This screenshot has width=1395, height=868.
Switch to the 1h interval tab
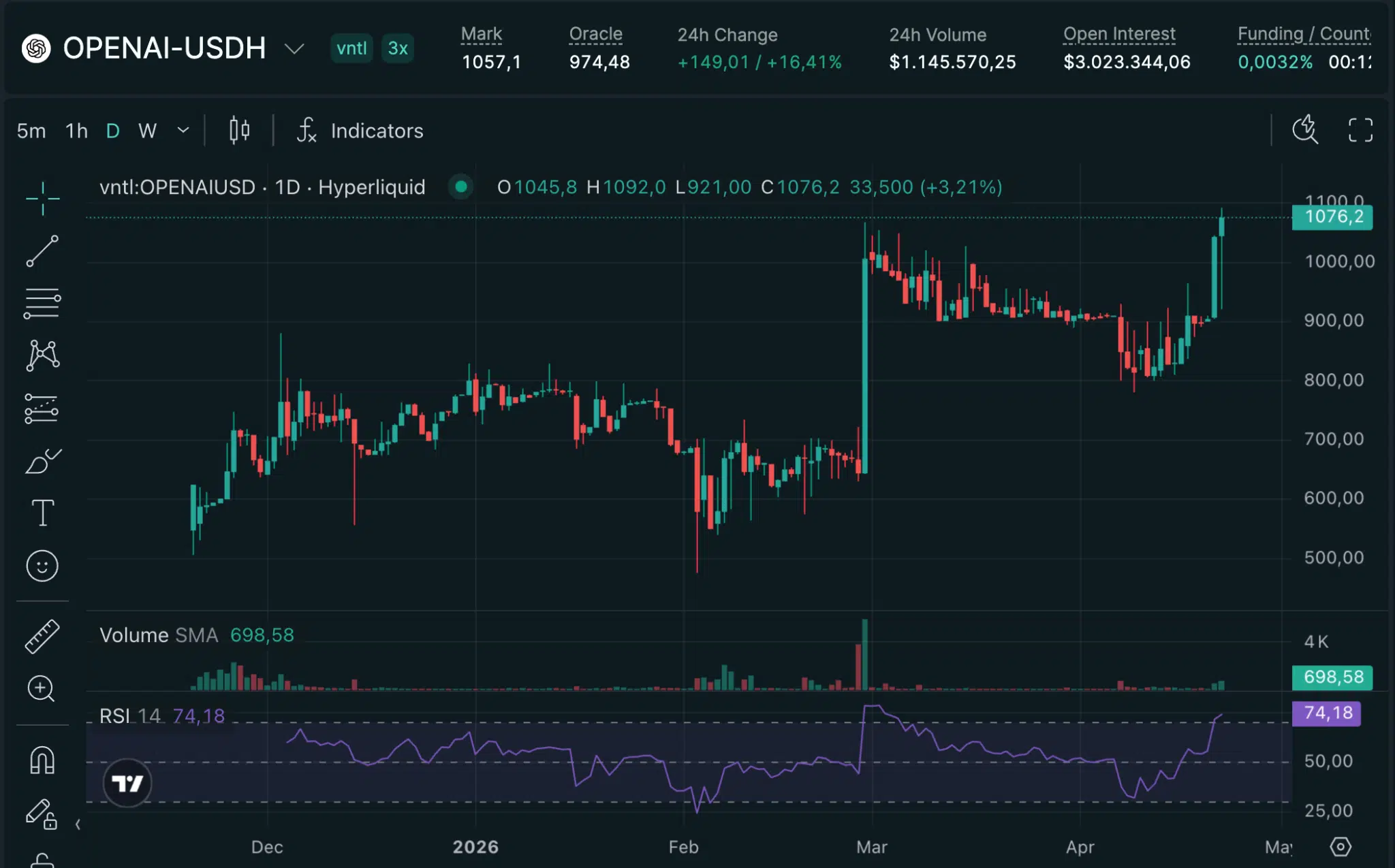click(76, 130)
